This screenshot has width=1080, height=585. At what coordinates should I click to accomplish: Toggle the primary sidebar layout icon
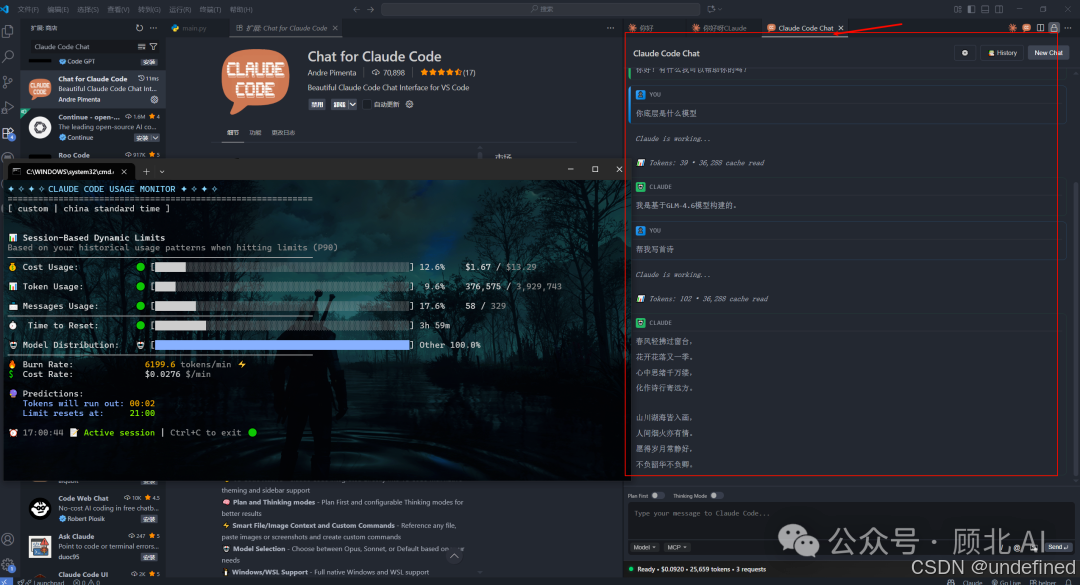971,9
